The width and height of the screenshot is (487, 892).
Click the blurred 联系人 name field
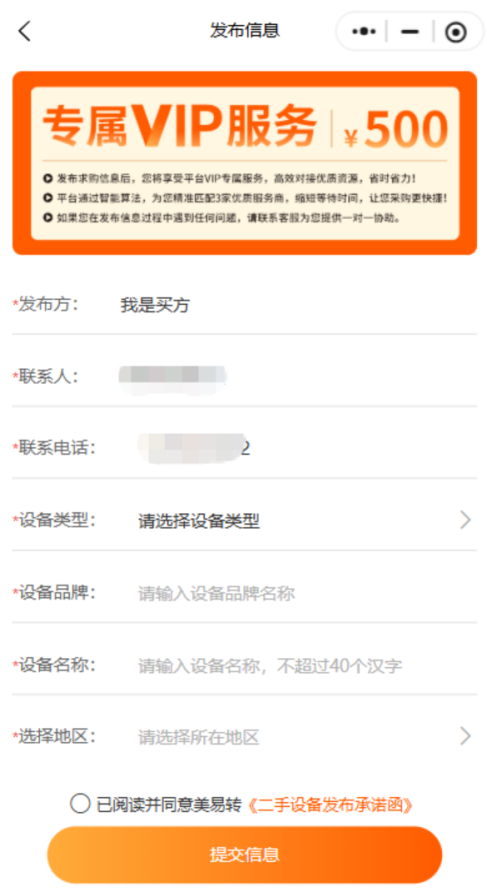click(x=172, y=377)
